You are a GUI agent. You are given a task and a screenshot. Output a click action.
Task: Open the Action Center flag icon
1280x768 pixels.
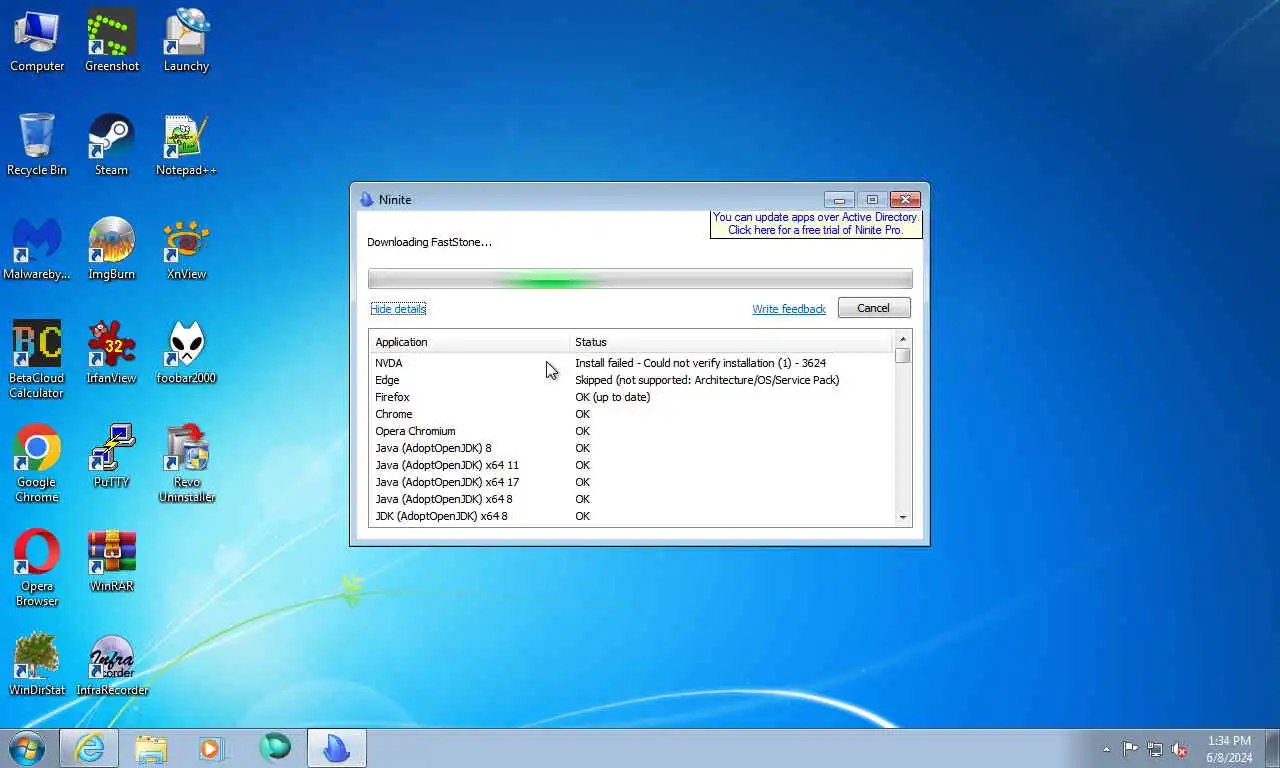(x=1130, y=749)
